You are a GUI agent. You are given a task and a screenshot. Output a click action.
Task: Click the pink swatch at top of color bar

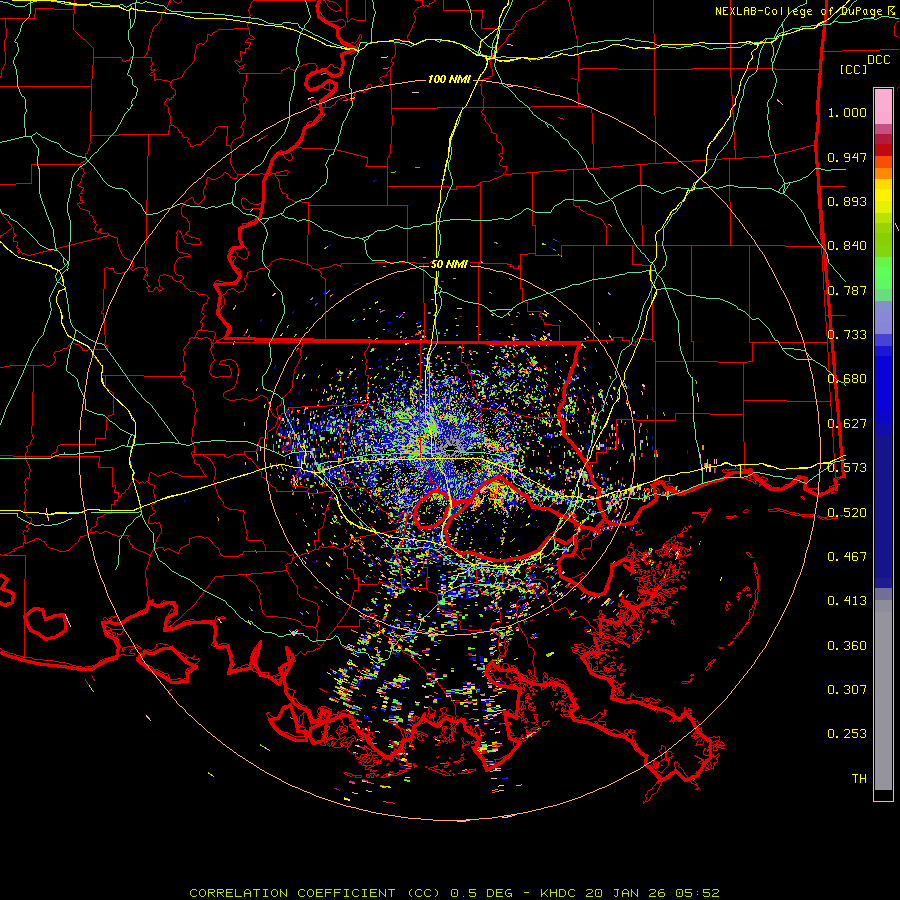(883, 107)
